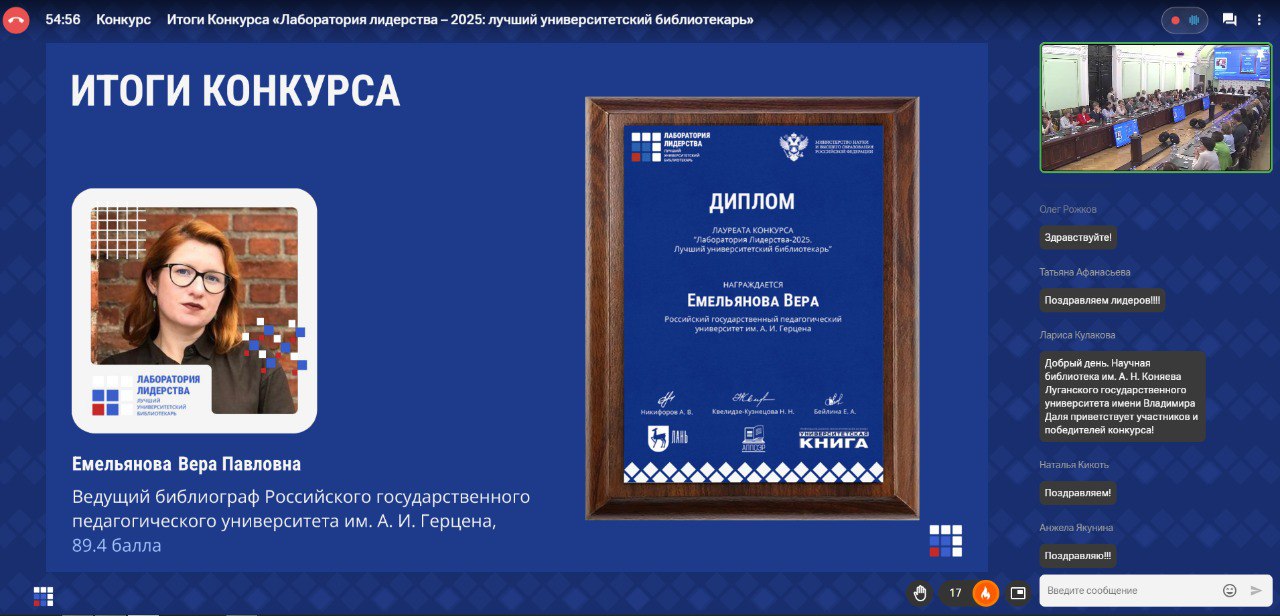Open the three-dot more options menu
The height and width of the screenshot is (616, 1280).
tap(1259, 20)
